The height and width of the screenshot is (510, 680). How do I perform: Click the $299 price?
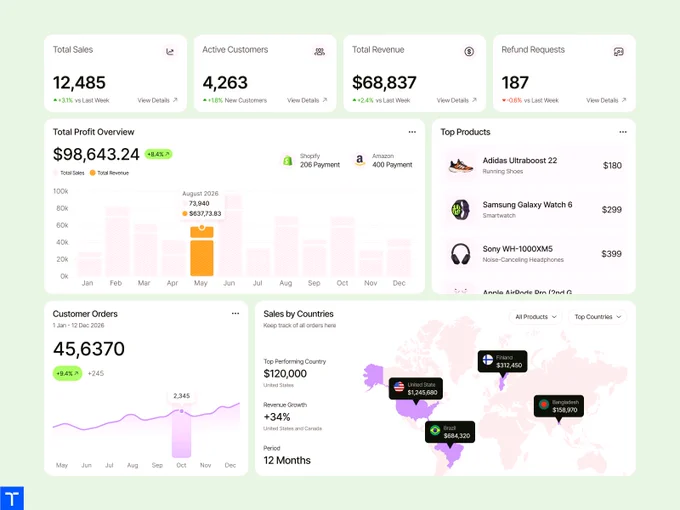(x=611, y=210)
